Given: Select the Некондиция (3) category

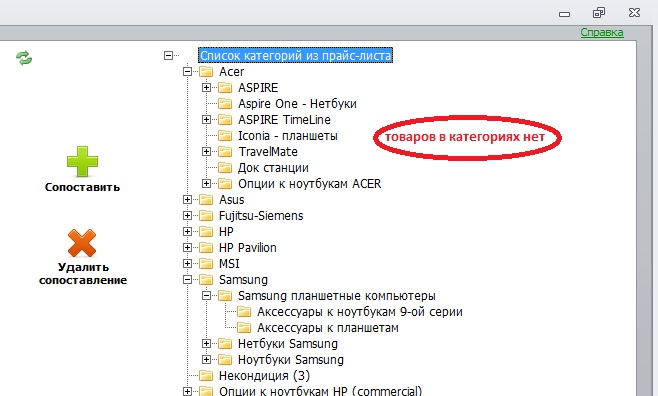Looking at the screenshot, I should click(x=264, y=375).
